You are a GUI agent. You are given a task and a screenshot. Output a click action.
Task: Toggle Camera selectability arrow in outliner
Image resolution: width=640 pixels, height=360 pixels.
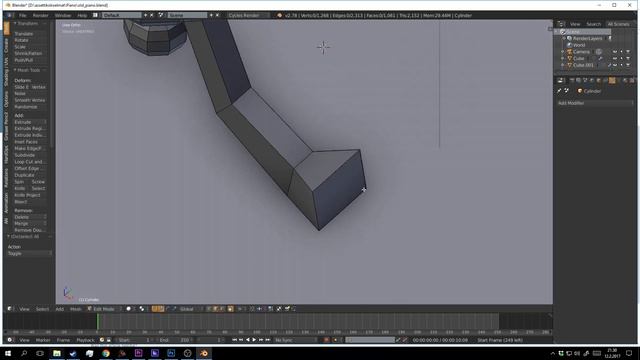[621, 52]
